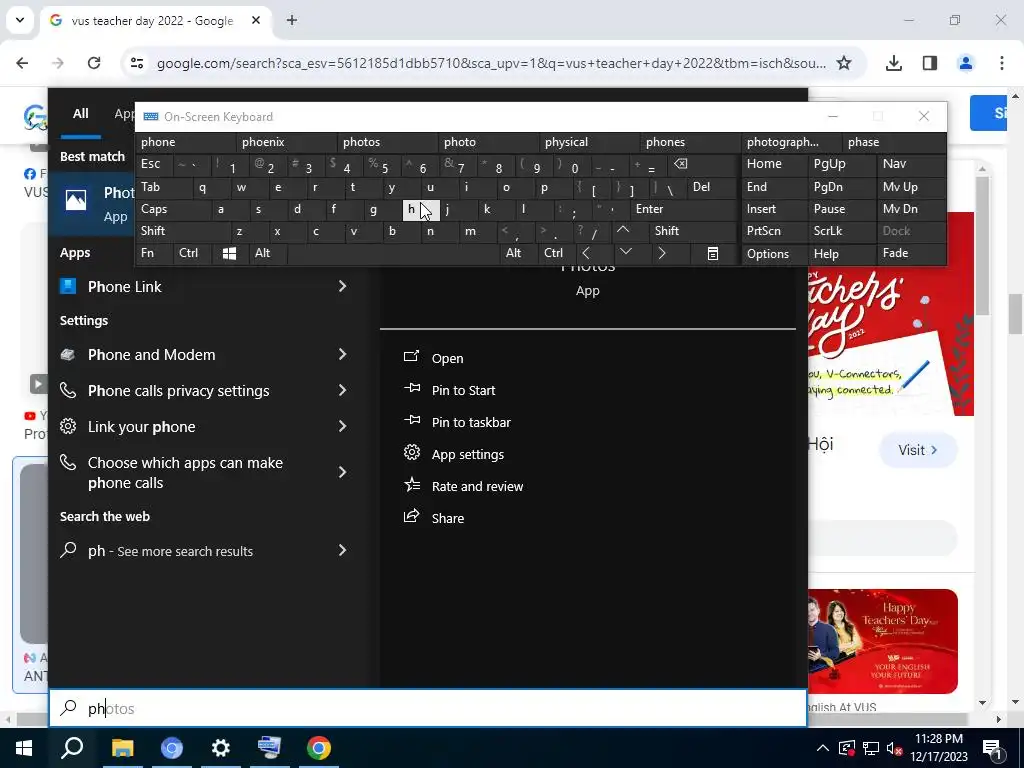Image resolution: width=1024 pixels, height=768 pixels.
Task: Choose Pin to Start action
Action: pos(463,390)
